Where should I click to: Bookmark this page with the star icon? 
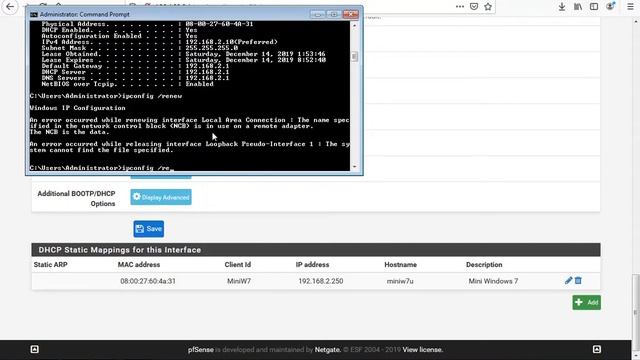[488, 7]
